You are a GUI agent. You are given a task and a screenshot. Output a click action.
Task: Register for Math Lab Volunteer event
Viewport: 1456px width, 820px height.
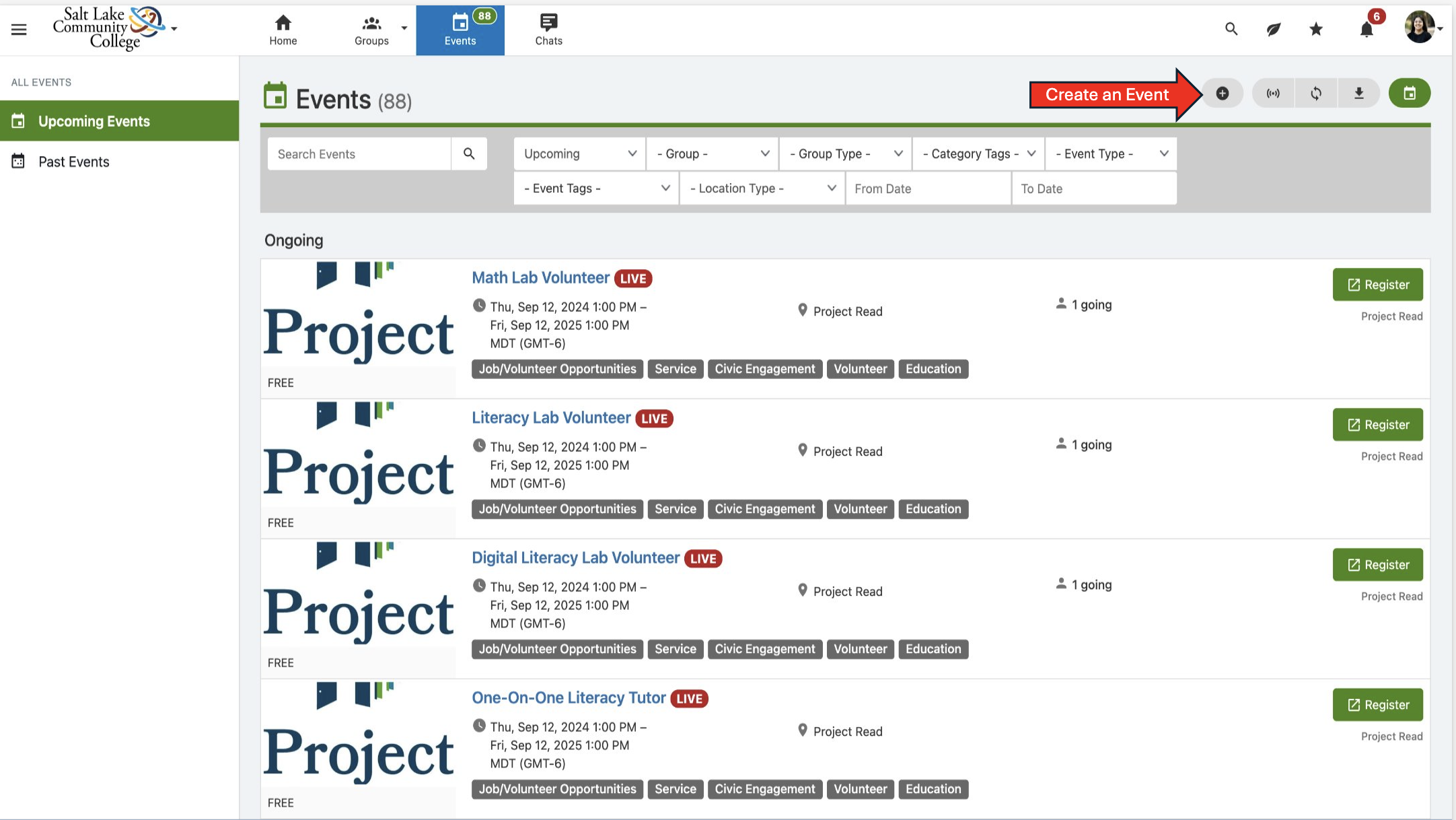coord(1377,285)
